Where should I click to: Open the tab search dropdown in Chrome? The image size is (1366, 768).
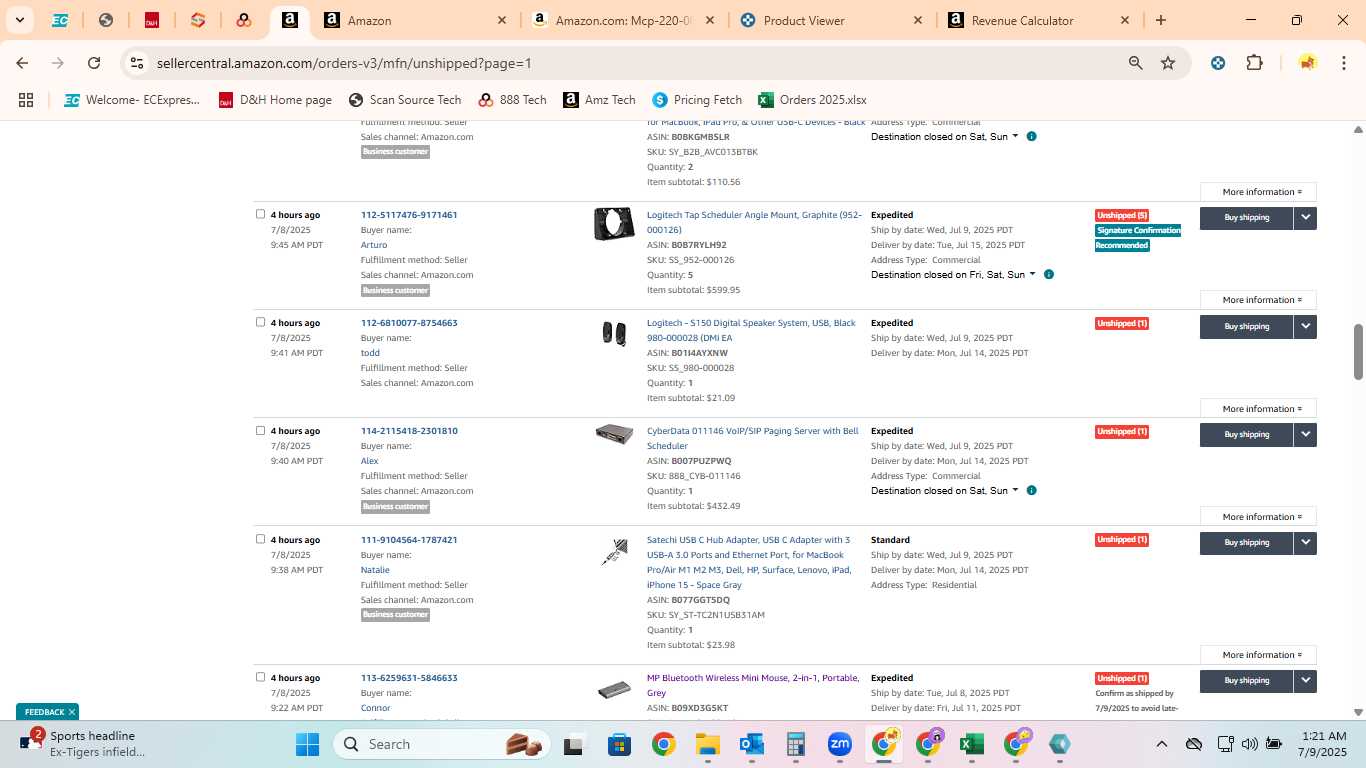point(20,20)
